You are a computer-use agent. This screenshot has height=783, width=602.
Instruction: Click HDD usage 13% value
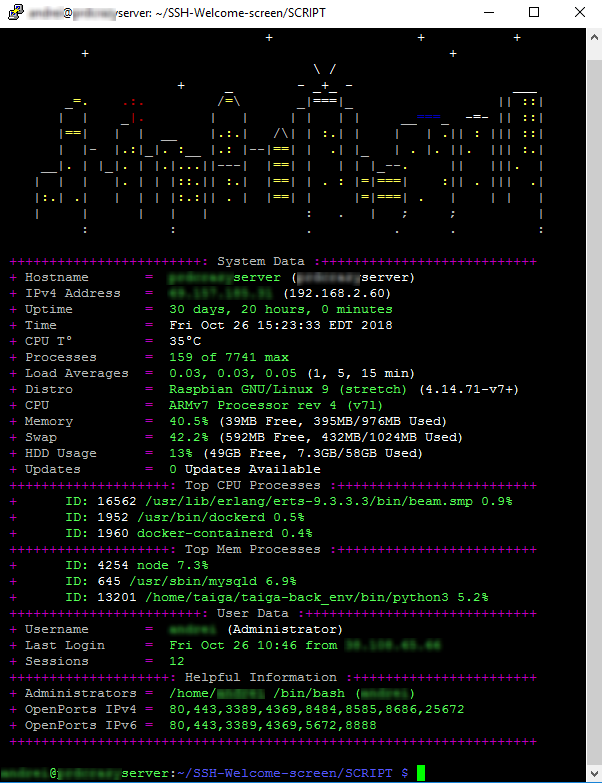pyautogui.click(x=181, y=453)
